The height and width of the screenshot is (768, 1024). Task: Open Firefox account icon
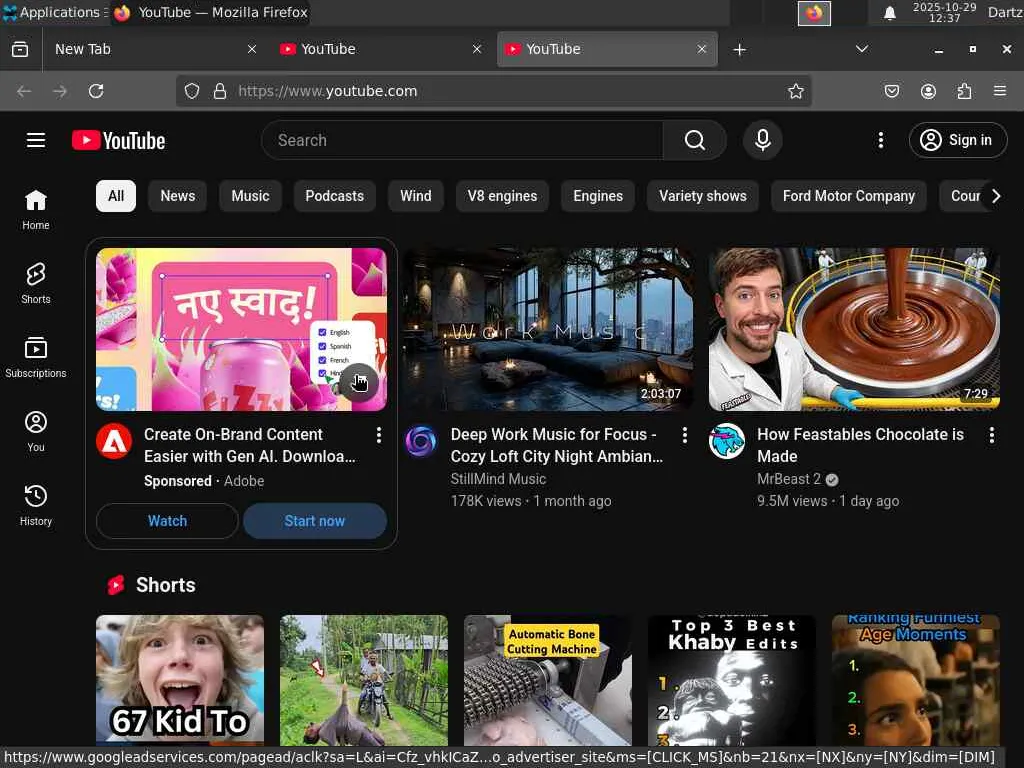pos(928,91)
